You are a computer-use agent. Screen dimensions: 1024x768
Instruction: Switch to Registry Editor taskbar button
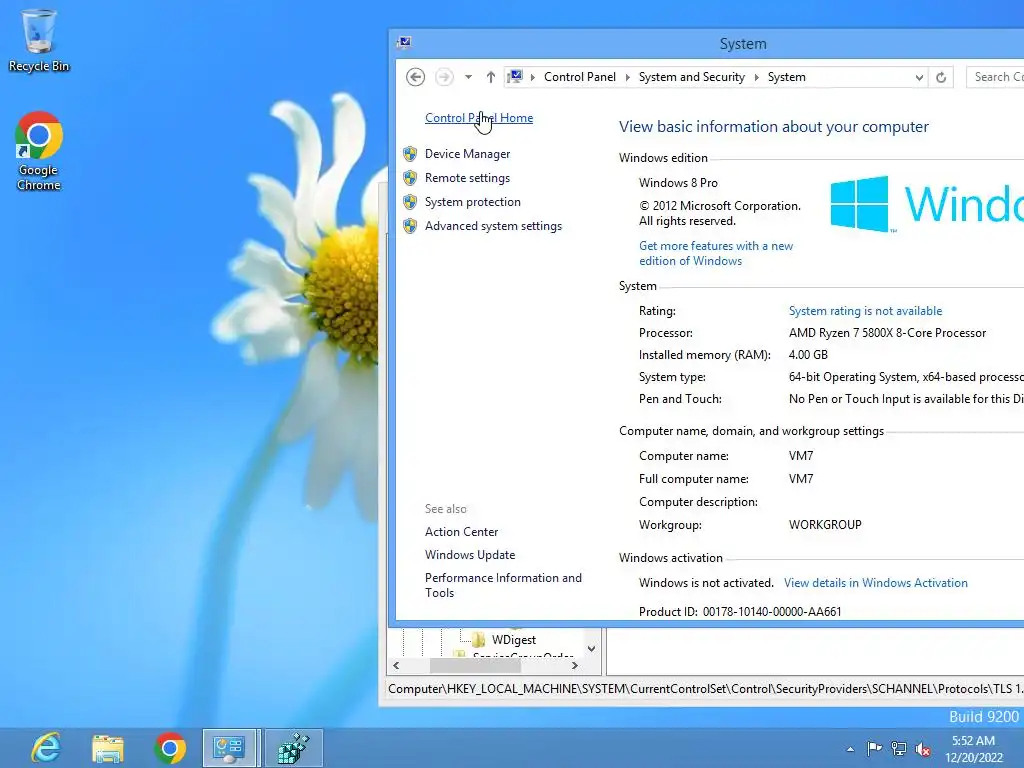click(293, 748)
